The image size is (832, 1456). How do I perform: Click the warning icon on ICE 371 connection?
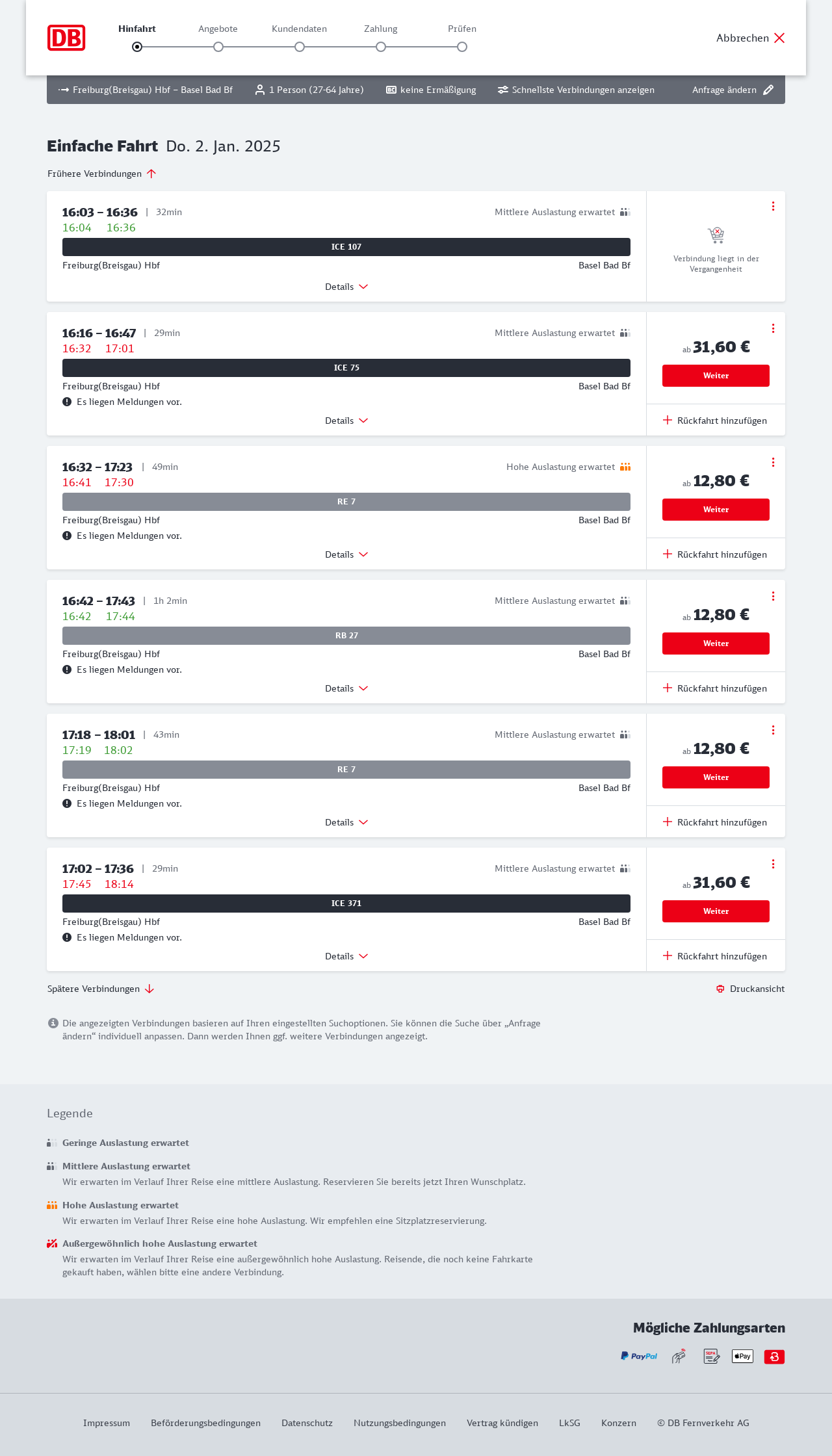coord(67,937)
